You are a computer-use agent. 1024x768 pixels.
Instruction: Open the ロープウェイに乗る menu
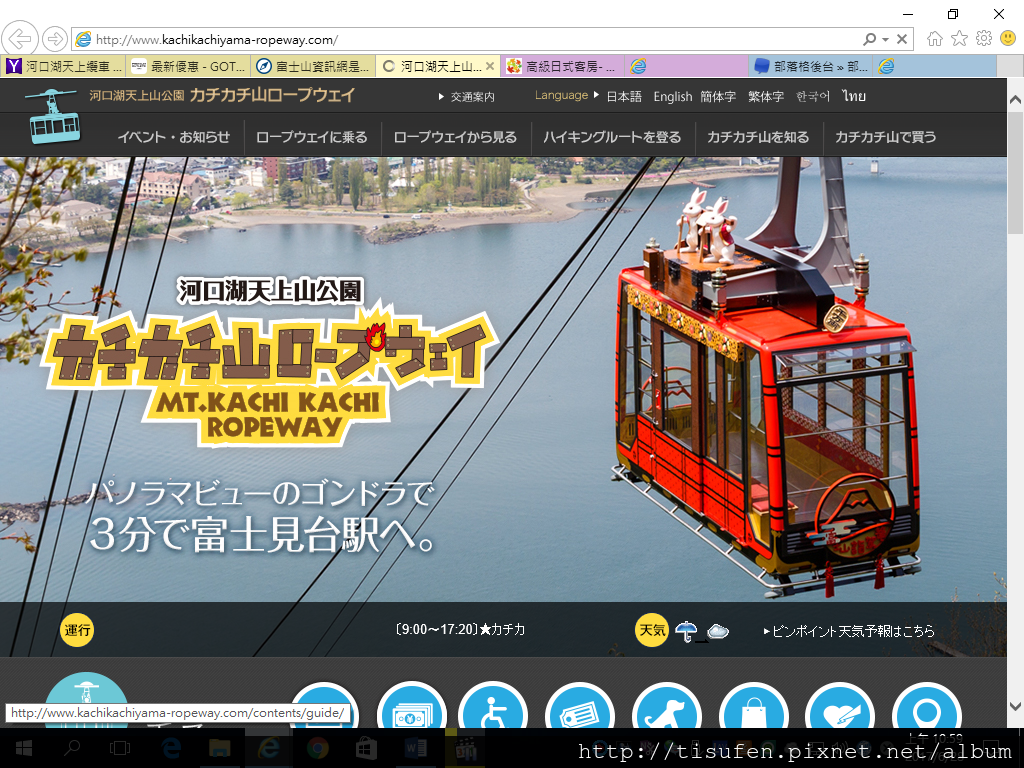click(312, 137)
